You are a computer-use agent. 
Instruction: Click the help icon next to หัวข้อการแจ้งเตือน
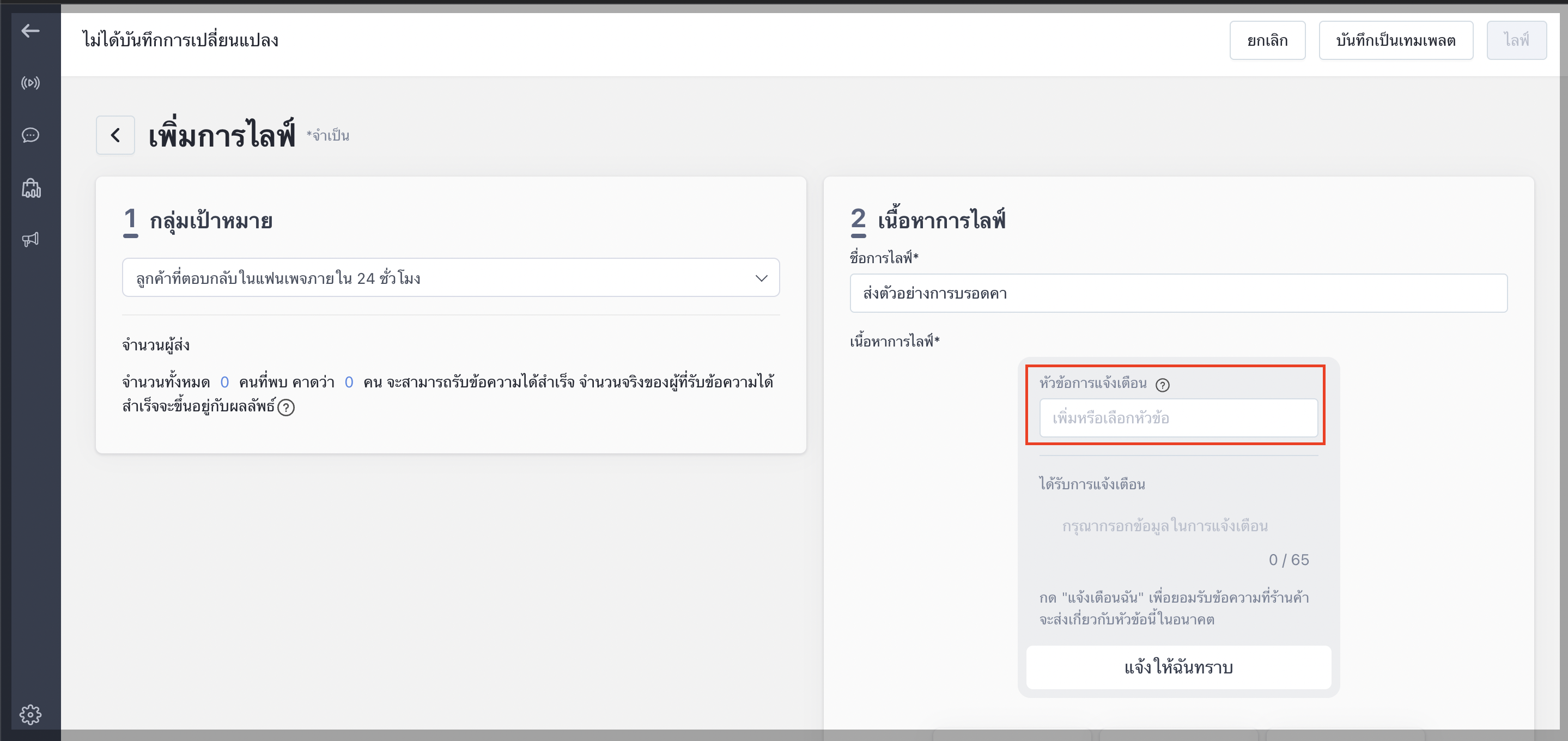(x=1163, y=385)
